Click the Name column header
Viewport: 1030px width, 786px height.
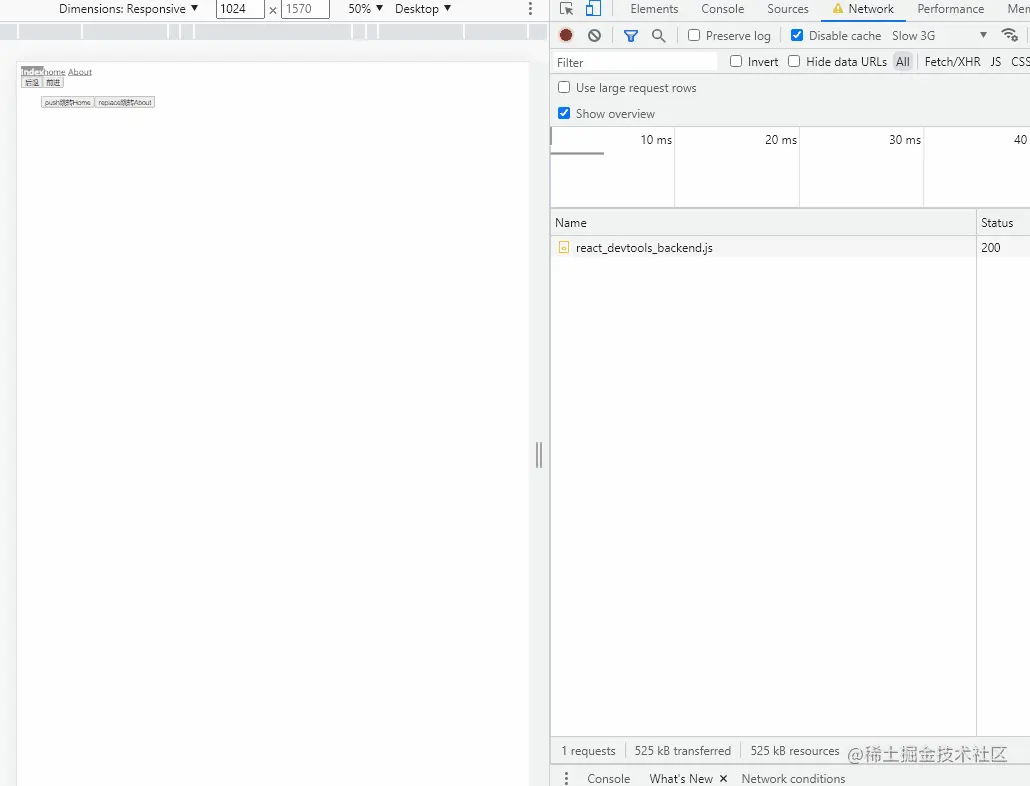(x=763, y=223)
